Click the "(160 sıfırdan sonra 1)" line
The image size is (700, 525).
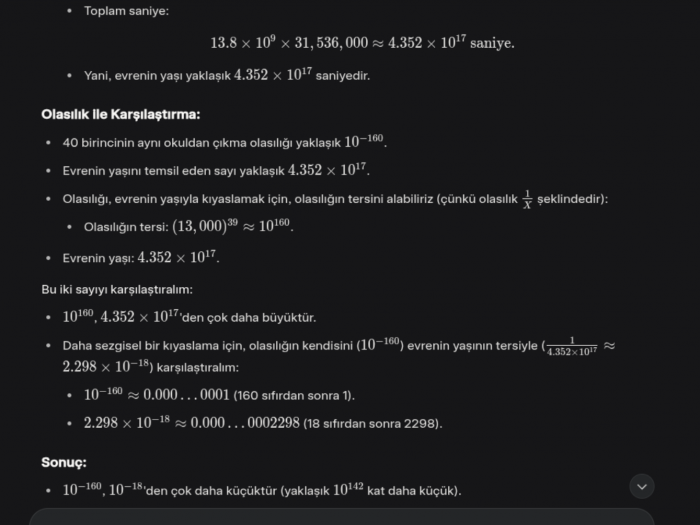219,395
